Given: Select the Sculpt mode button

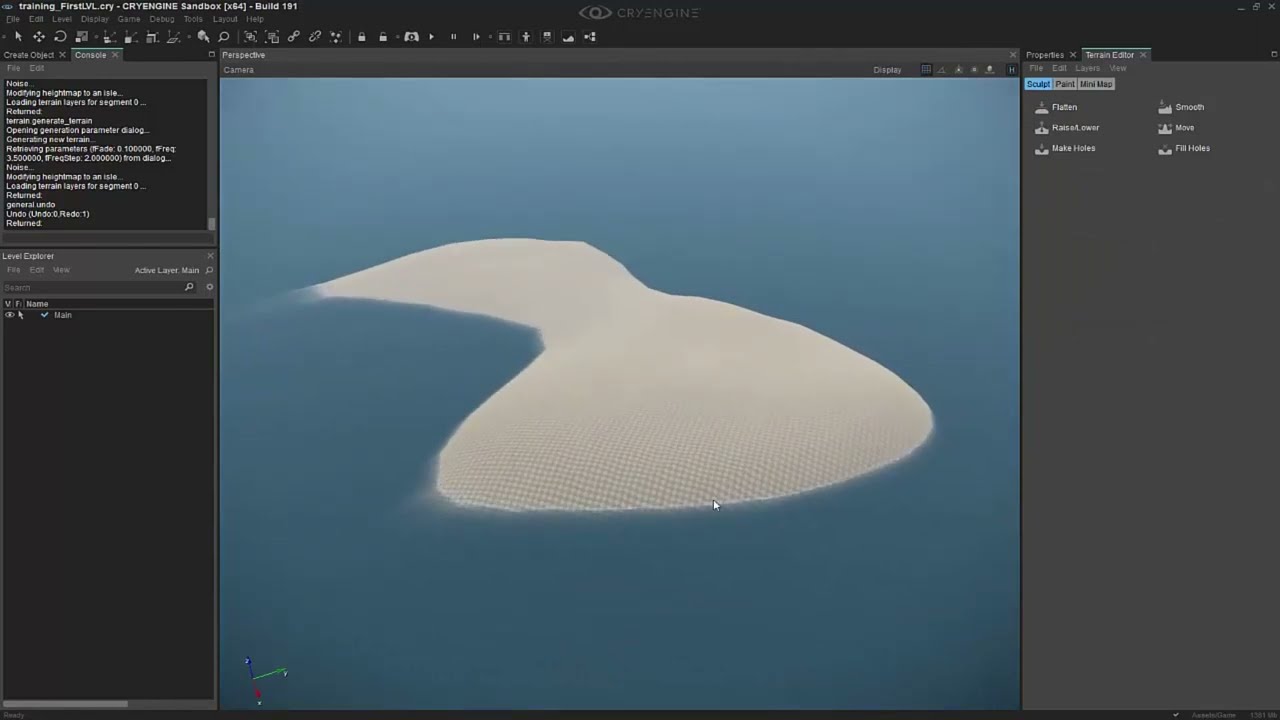Looking at the screenshot, I should 1038,84.
